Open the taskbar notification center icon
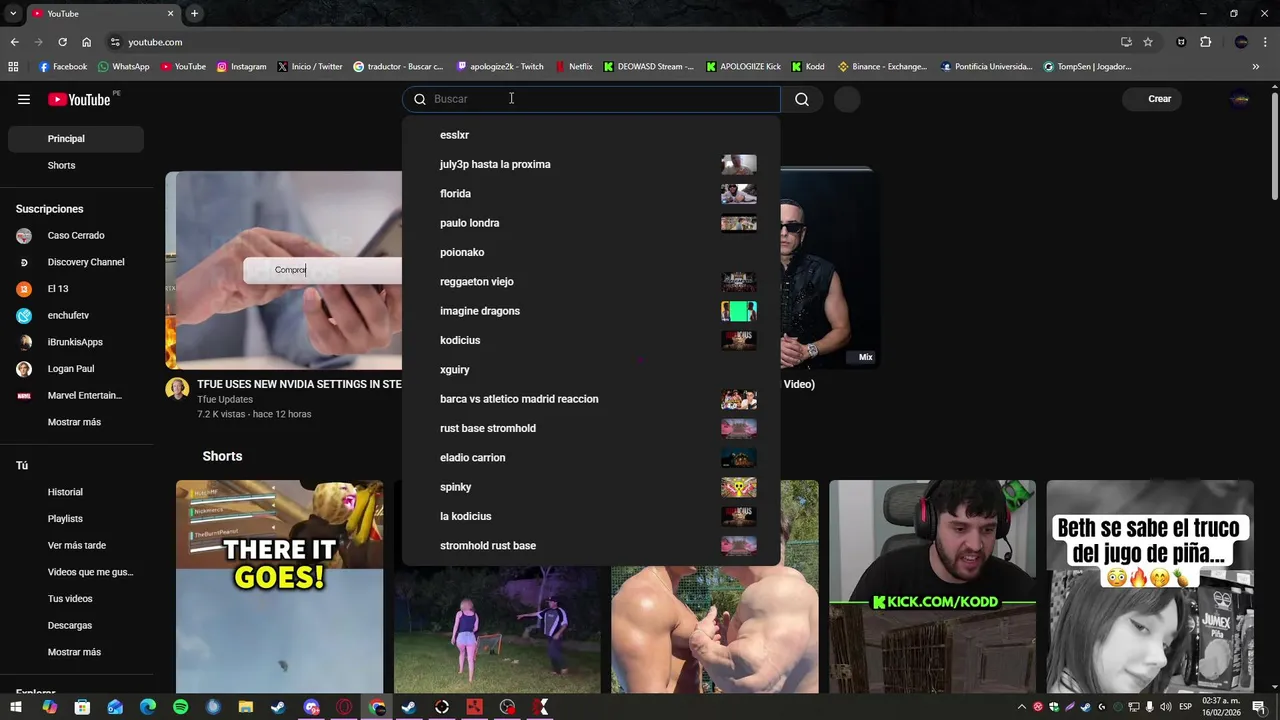This screenshot has width=1280, height=720. point(1258,707)
